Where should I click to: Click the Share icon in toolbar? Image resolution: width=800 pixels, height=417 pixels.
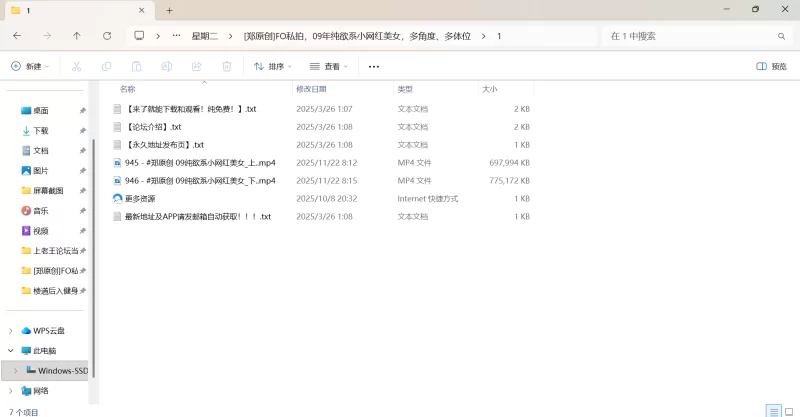point(197,67)
